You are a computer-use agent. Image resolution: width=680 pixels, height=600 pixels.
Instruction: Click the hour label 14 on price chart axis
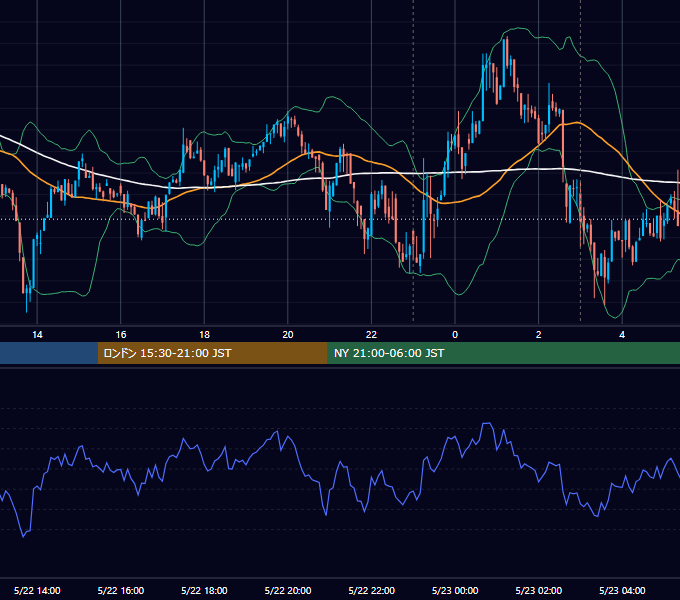[x=37, y=335]
